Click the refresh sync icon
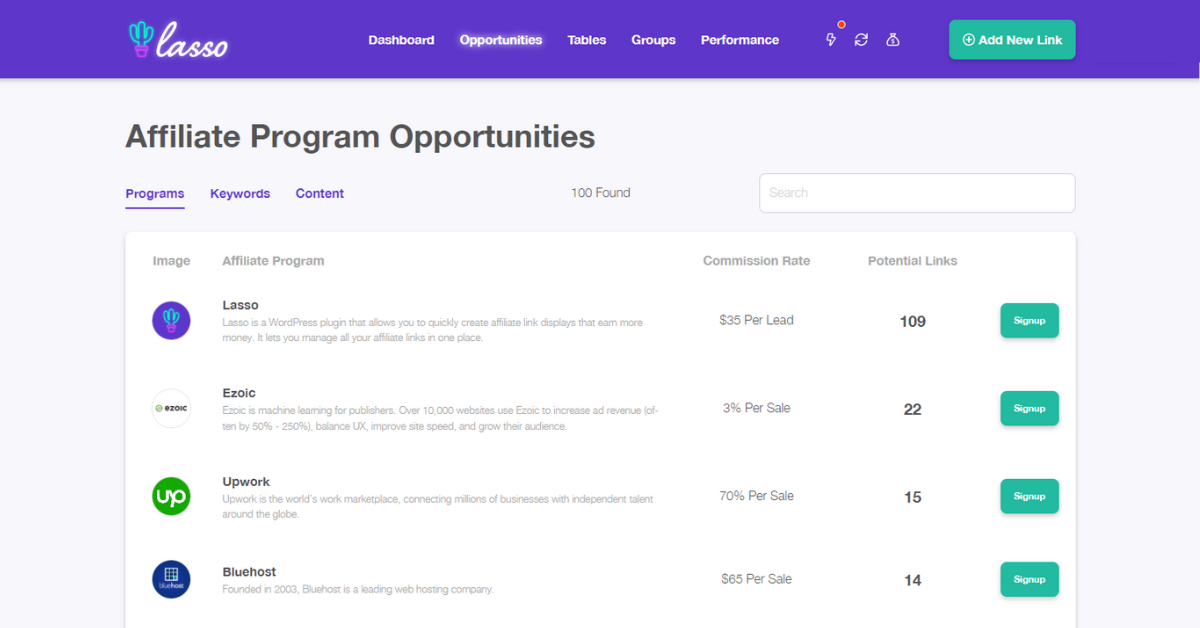1200x628 pixels. [x=861, y=40]
